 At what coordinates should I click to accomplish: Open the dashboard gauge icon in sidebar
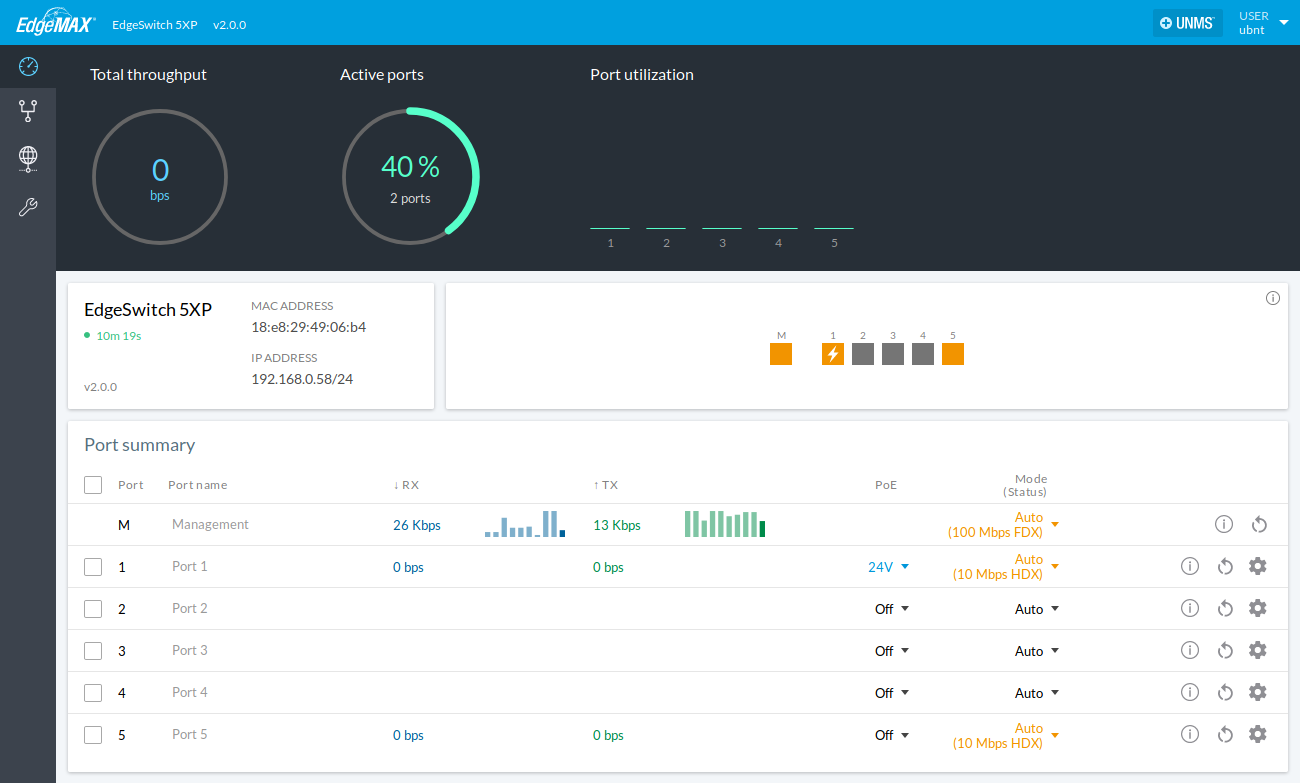pyautogui.click(x=28, y=67)
